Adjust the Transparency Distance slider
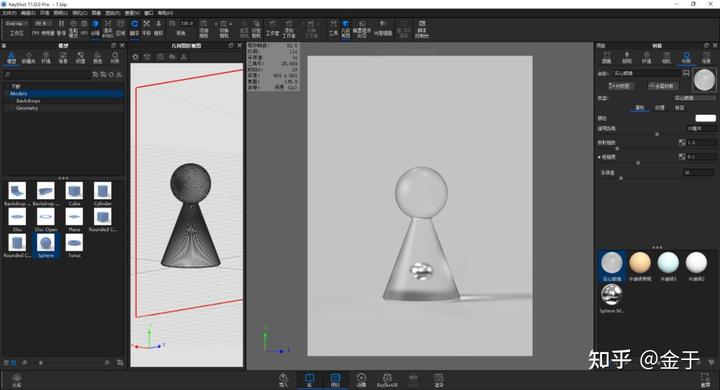 point(657,134)
